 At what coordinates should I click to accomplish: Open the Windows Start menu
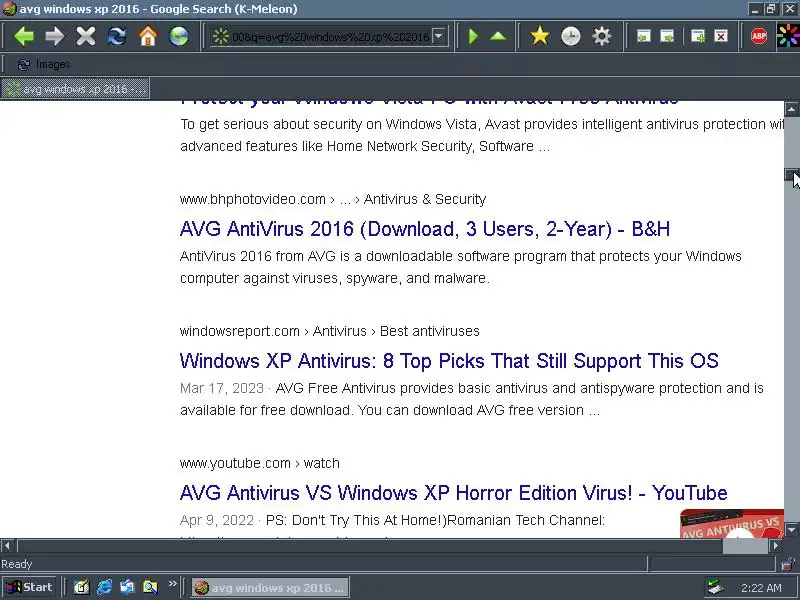(x=29, y=587)
